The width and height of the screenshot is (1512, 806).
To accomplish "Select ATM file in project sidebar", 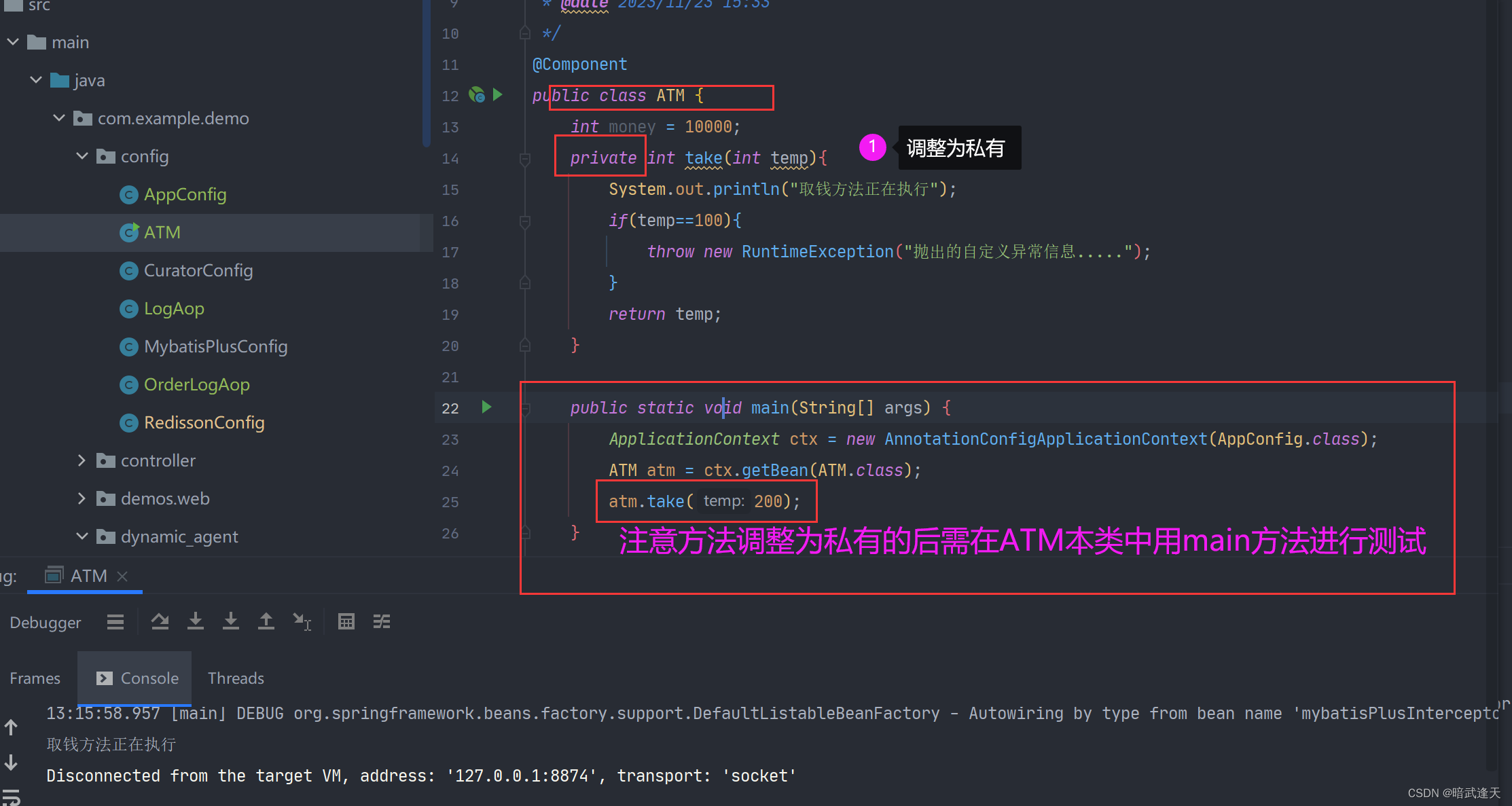I will click(162, 232).
